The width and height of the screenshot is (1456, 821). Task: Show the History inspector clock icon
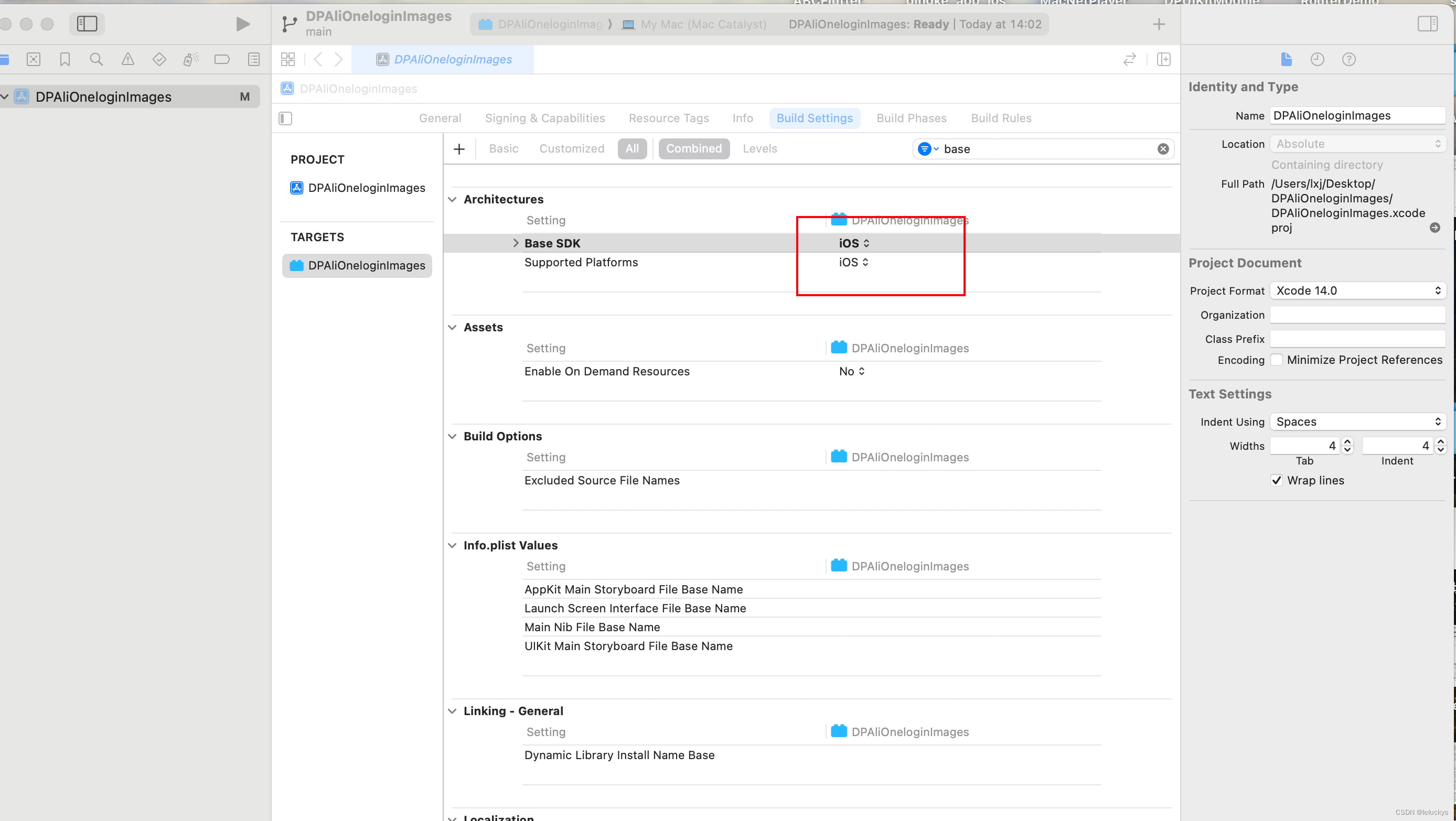[x=1317, y=59]
